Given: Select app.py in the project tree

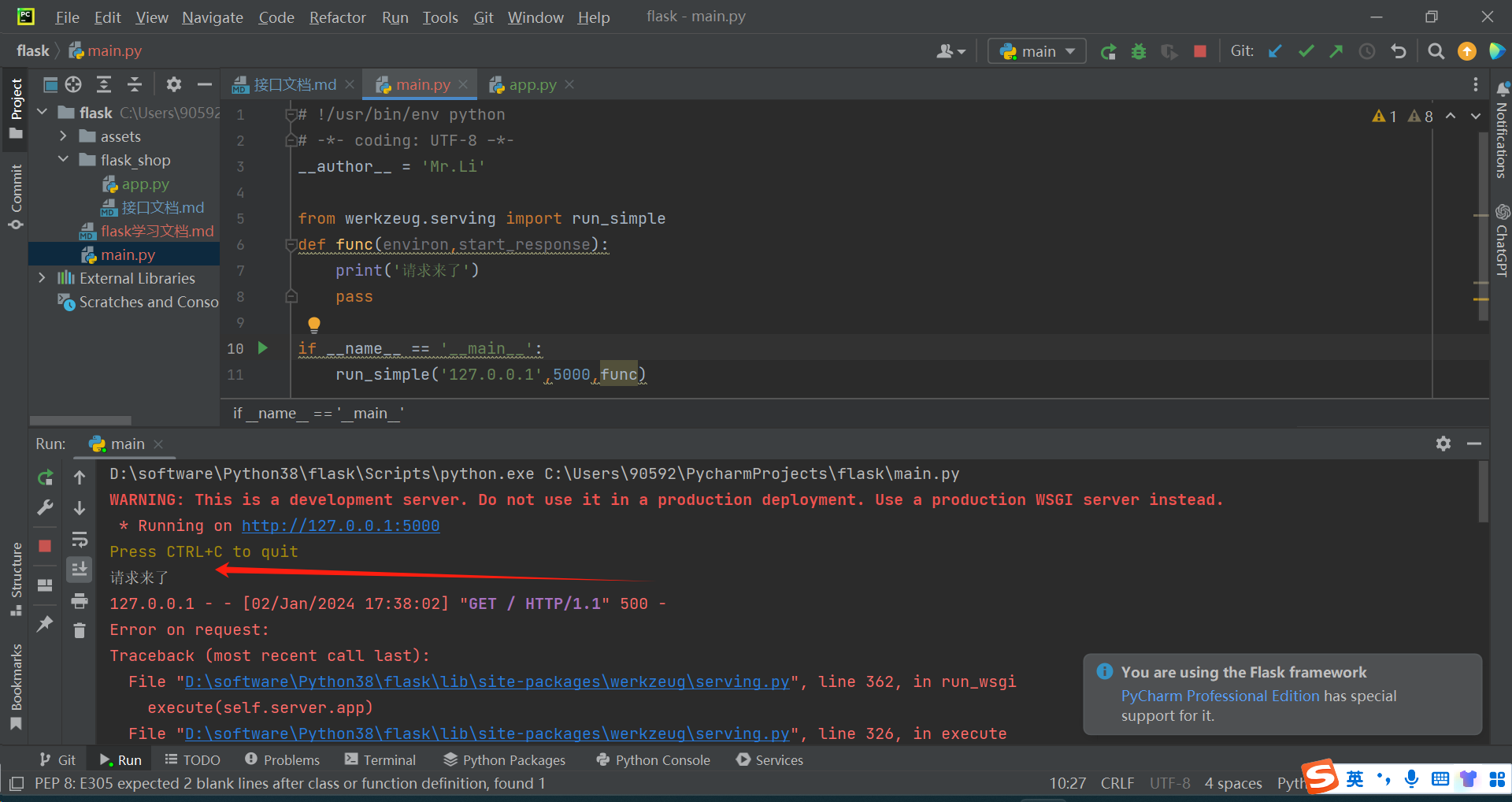Looking at the screenshot, I should 135,184.
